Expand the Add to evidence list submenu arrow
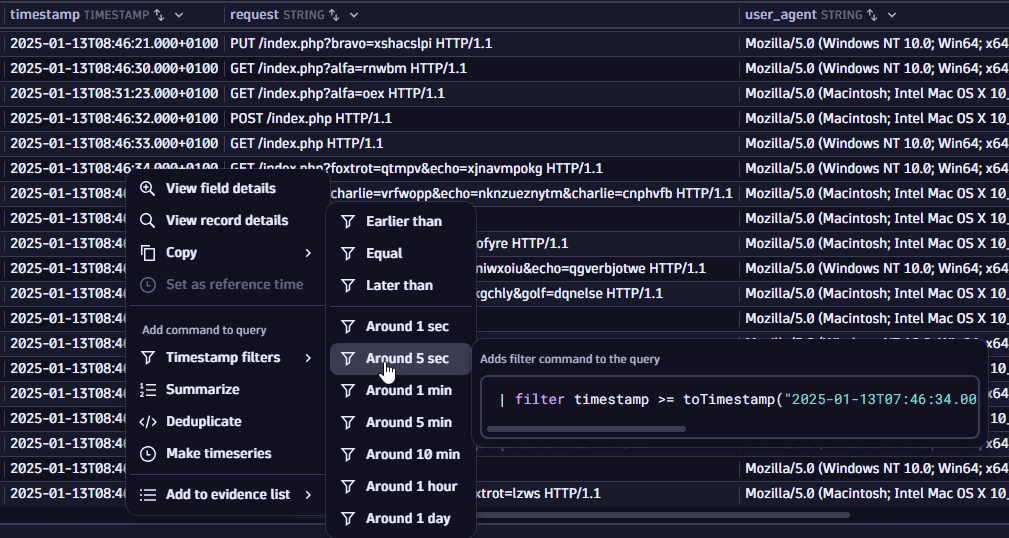This screenshot has width=1009, height=538. coord(308,495)
